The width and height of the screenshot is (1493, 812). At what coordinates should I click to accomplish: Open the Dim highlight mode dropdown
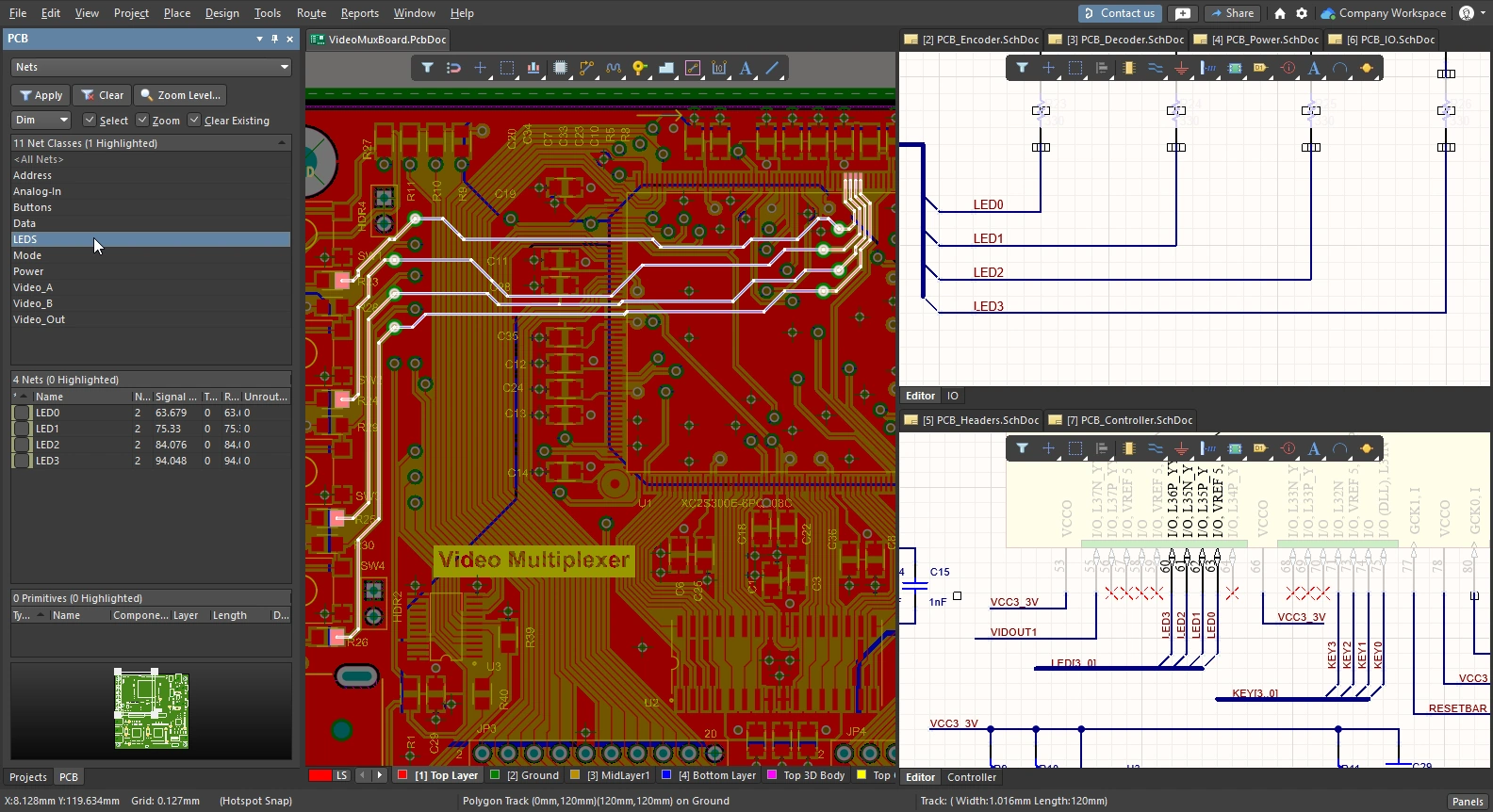click(x=63, y=121)
